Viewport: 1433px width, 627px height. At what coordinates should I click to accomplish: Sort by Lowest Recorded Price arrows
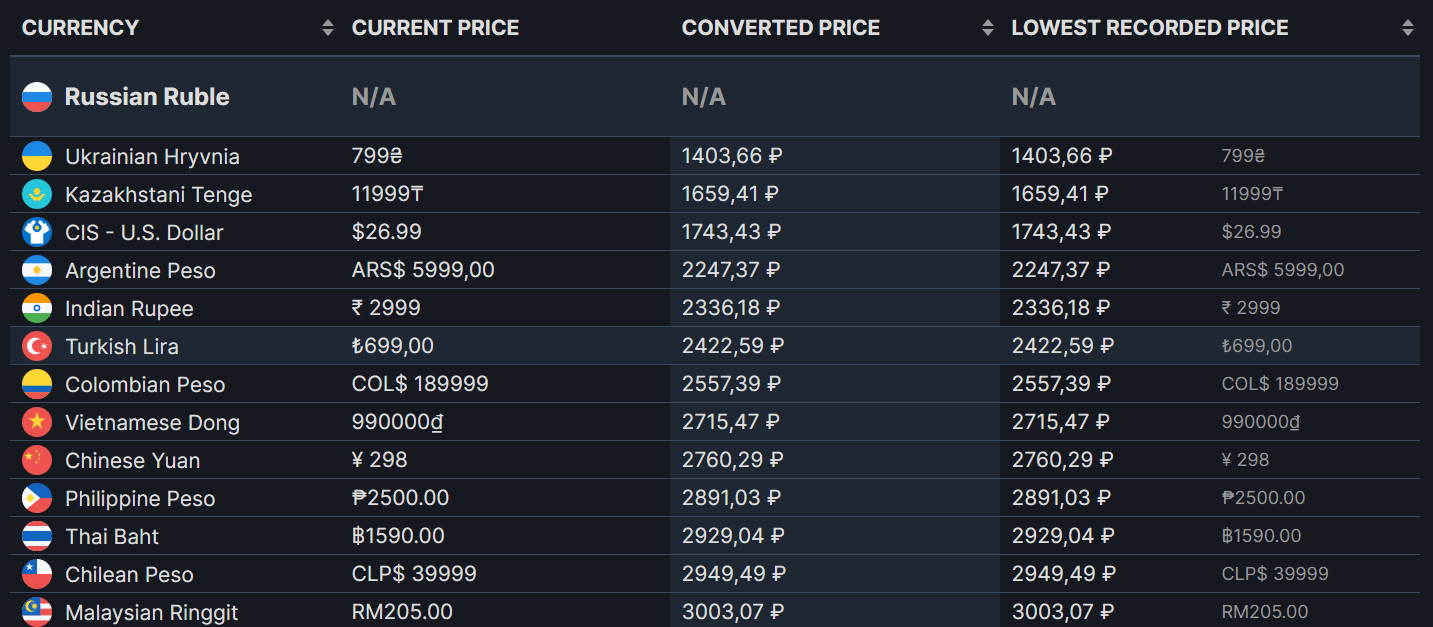tap(1408, 28)
